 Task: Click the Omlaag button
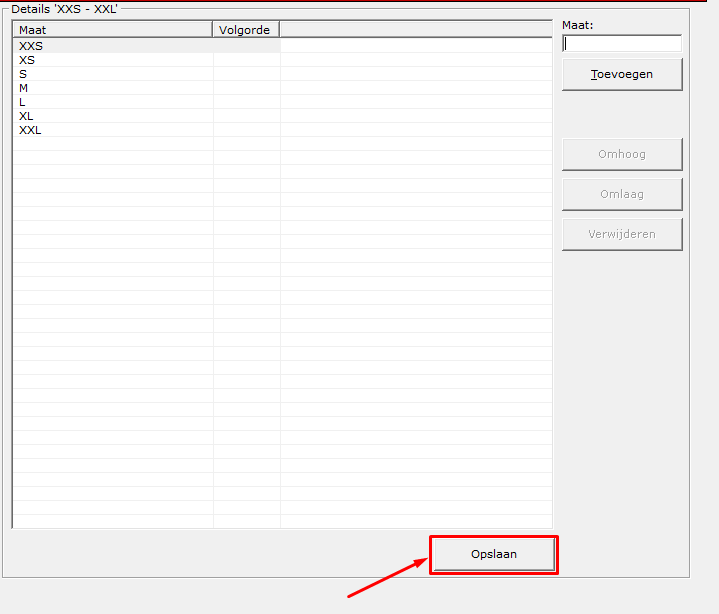click(622, 194)
